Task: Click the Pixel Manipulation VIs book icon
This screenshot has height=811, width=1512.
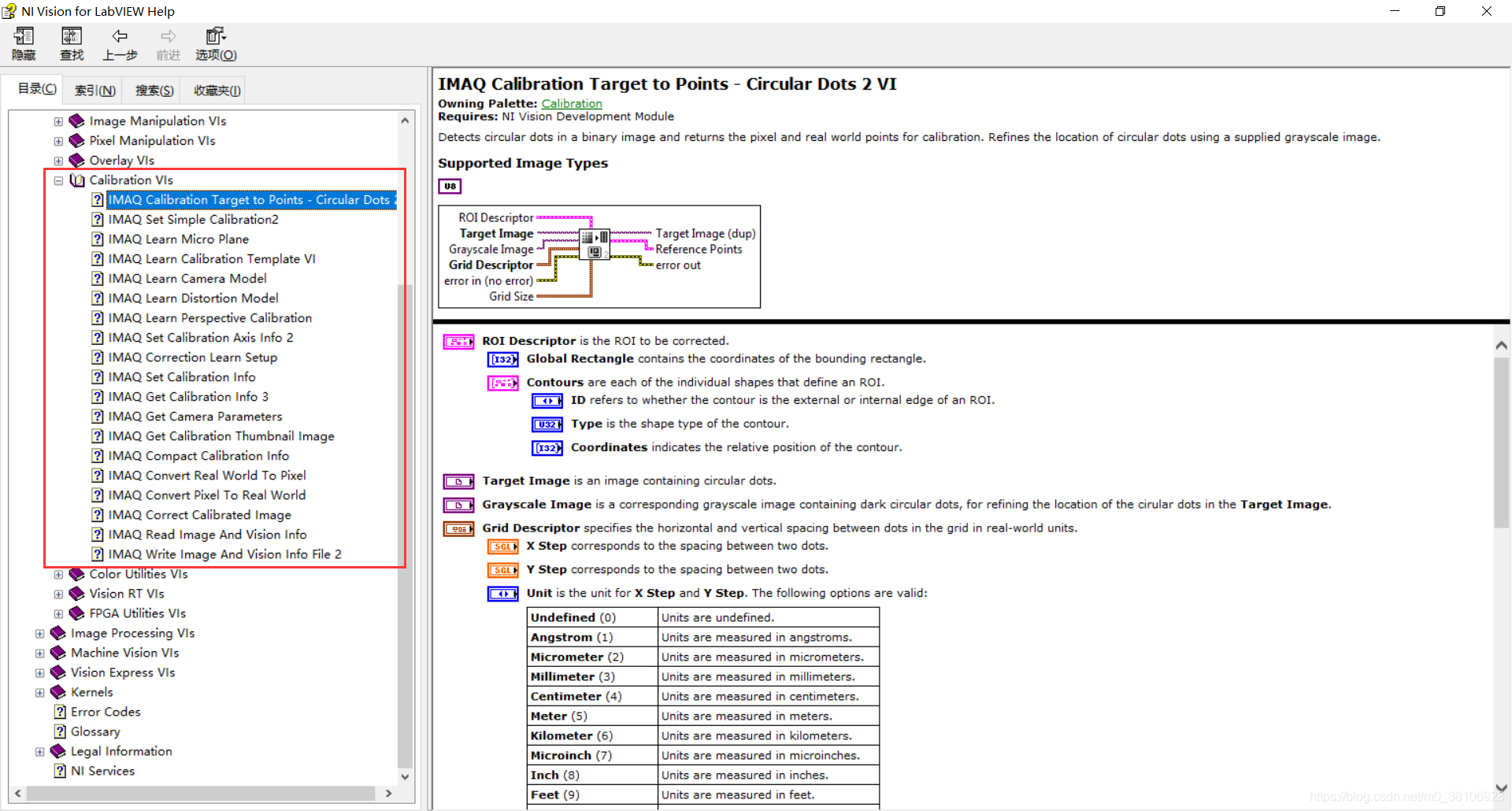Action: 76,140
